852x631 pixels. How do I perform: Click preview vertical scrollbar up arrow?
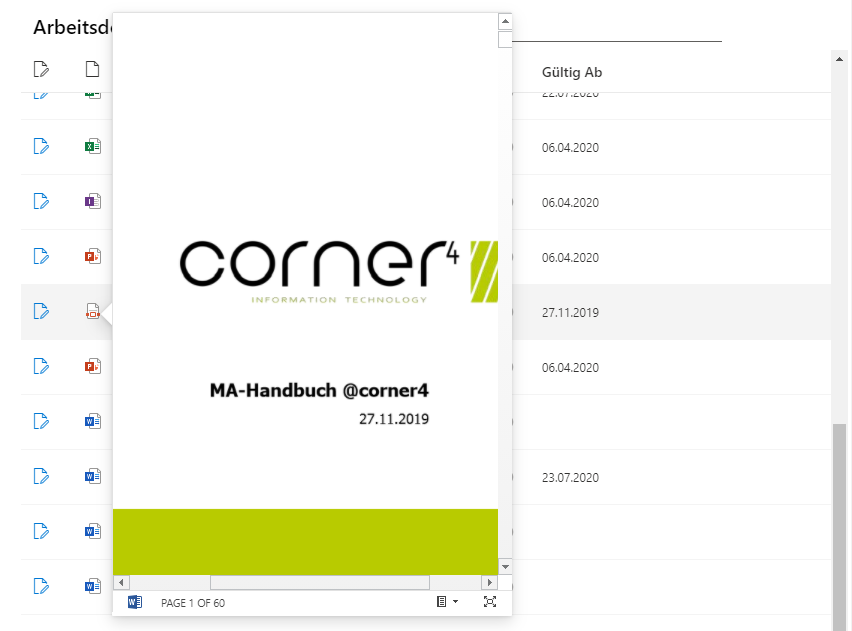coord(505,21)
